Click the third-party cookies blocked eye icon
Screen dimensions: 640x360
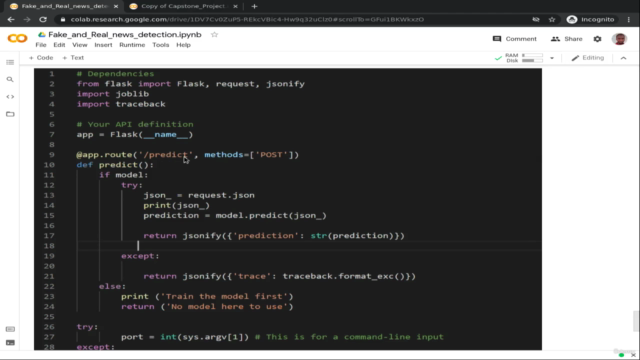tap(536, 19)
